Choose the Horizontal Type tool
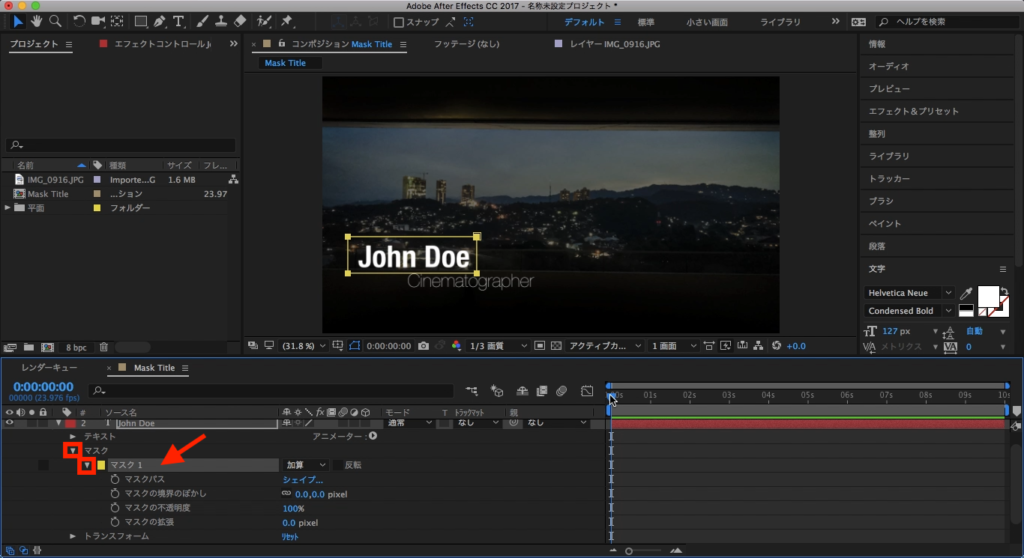 pyautogui.click(x=178, y=20)
